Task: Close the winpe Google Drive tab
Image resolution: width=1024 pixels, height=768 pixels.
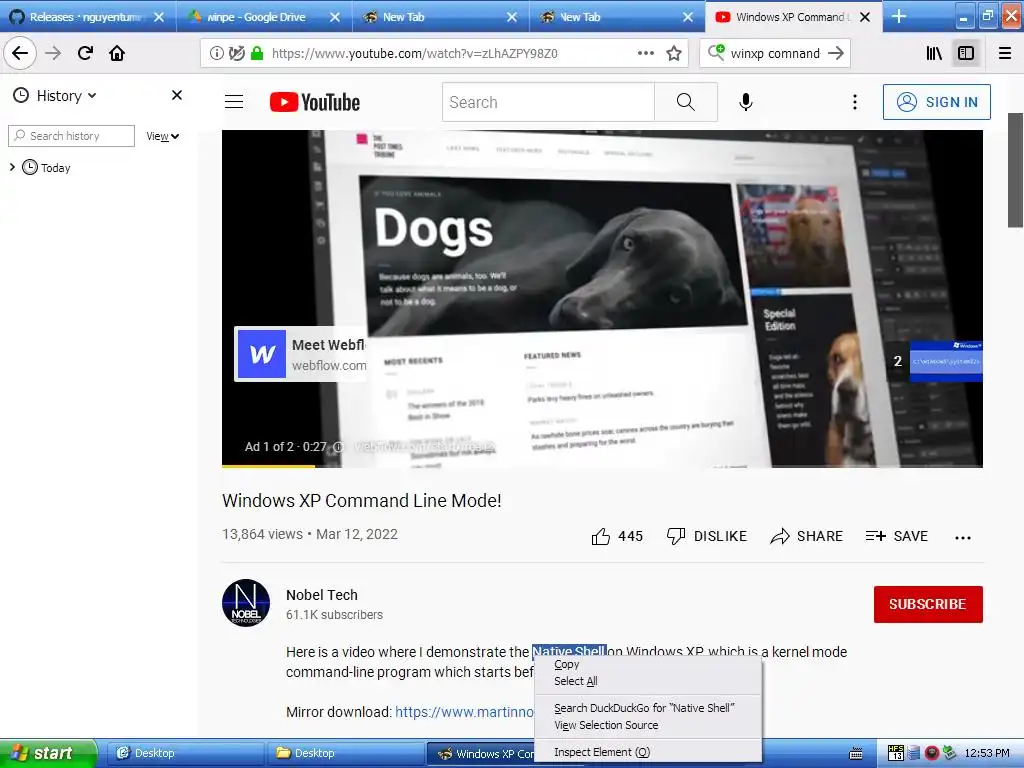Action: [335, 17]
